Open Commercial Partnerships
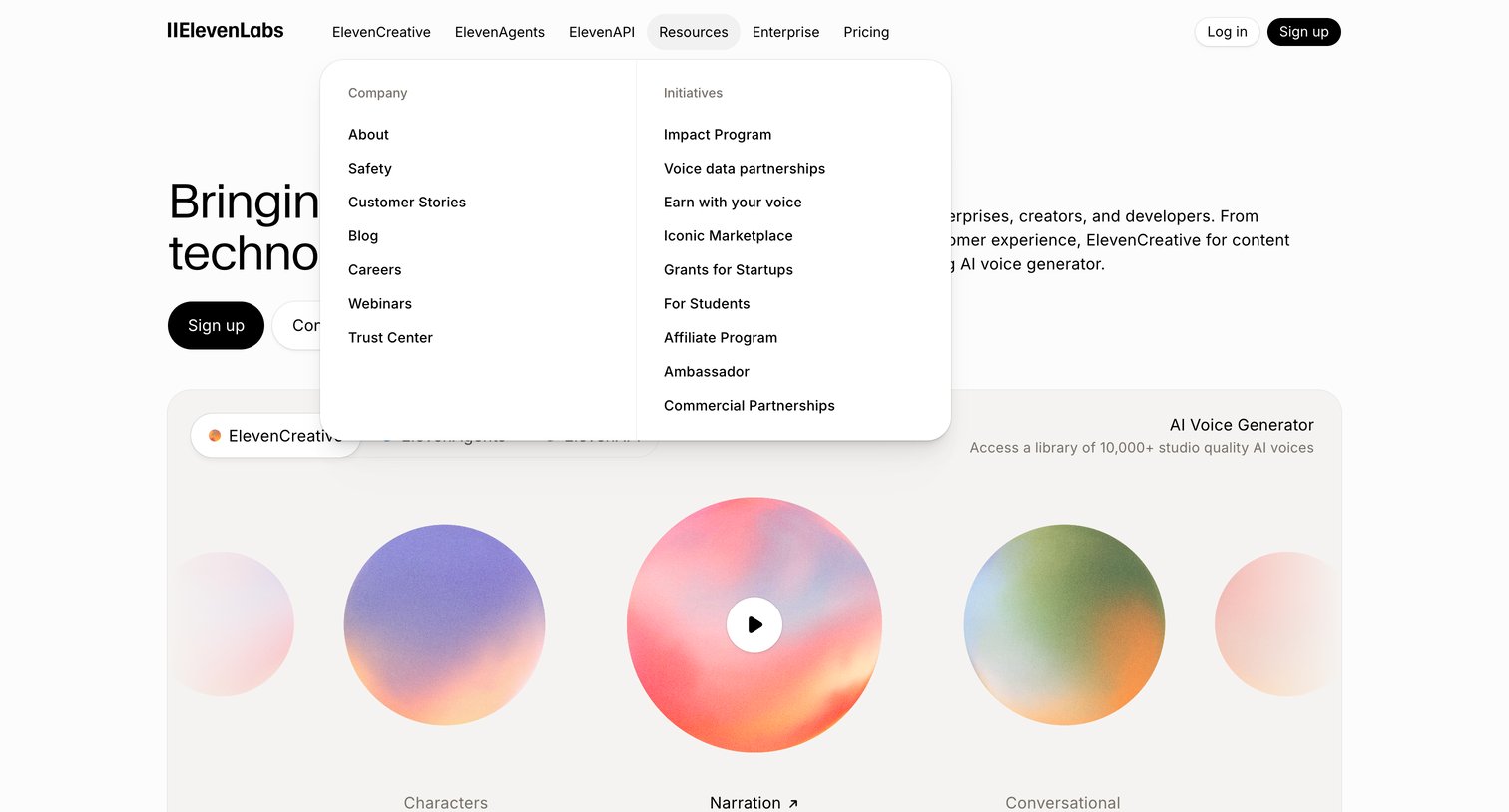 (x=750, y=405)
